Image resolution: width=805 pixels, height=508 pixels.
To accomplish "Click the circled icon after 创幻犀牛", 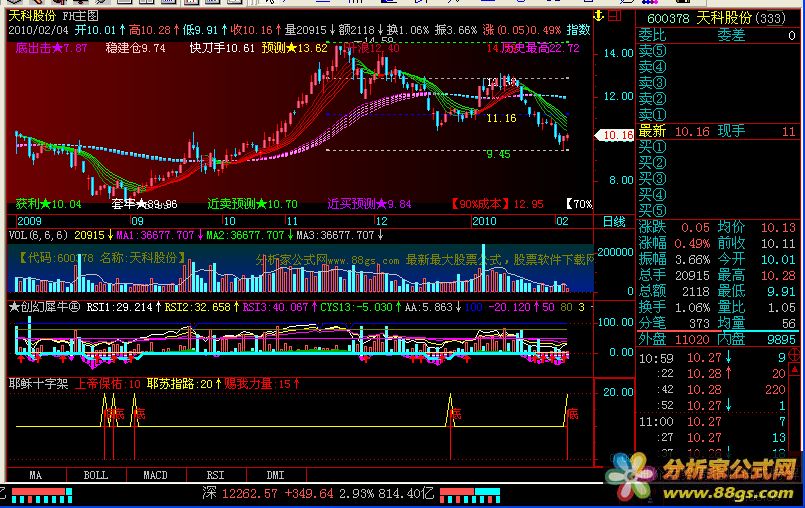I will point(74,306).
